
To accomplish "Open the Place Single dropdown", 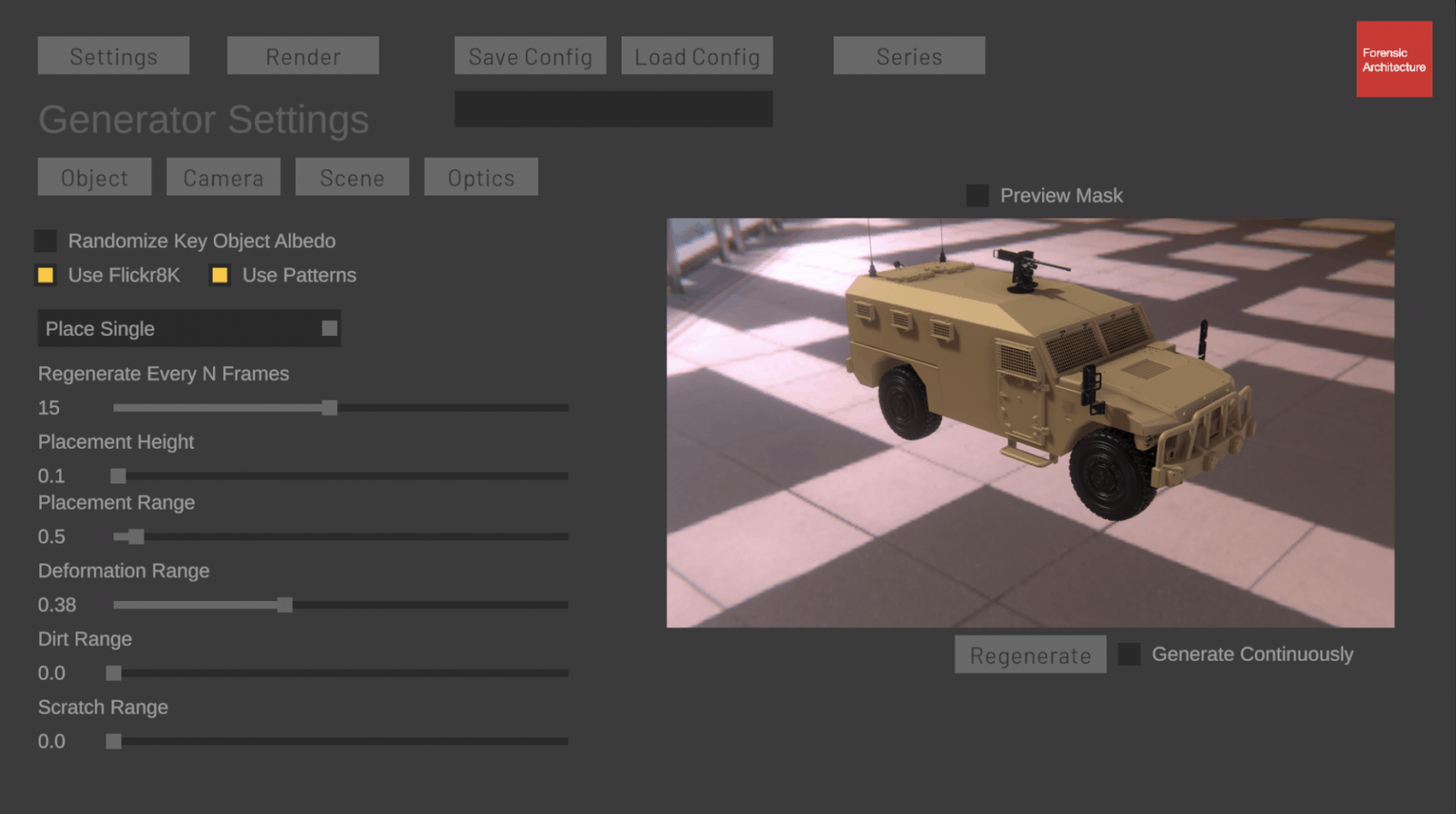I will pos(189,329).
